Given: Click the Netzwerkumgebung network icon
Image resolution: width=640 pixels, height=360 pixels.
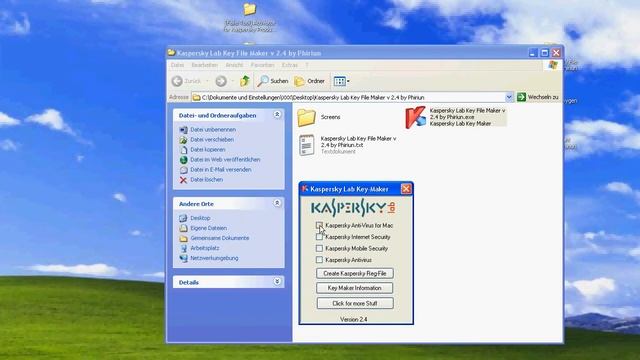Looking at the screenshot, I should coord(184,258).
